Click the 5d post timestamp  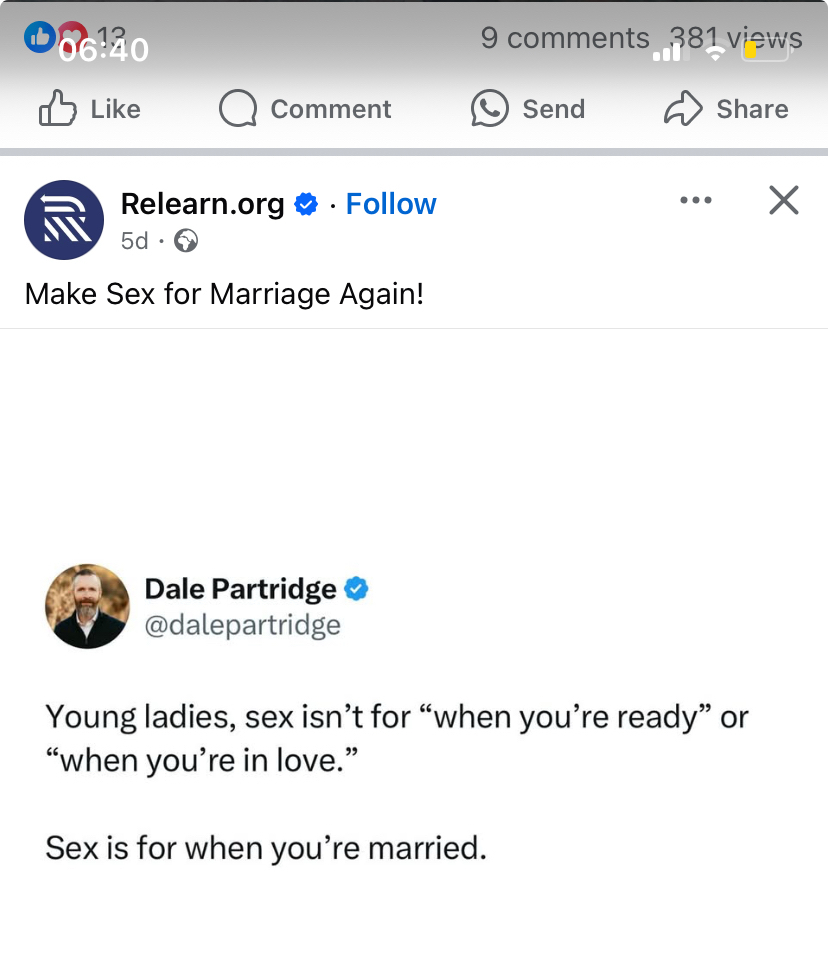(x=134, y=241)
